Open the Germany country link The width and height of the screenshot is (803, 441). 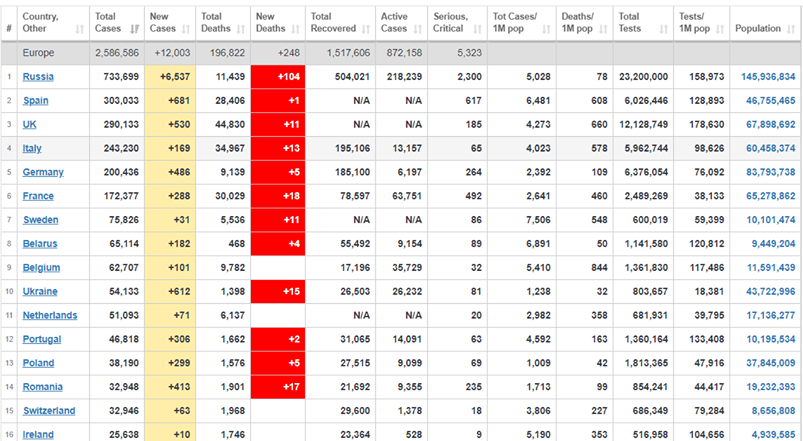[x=43, y=172]
